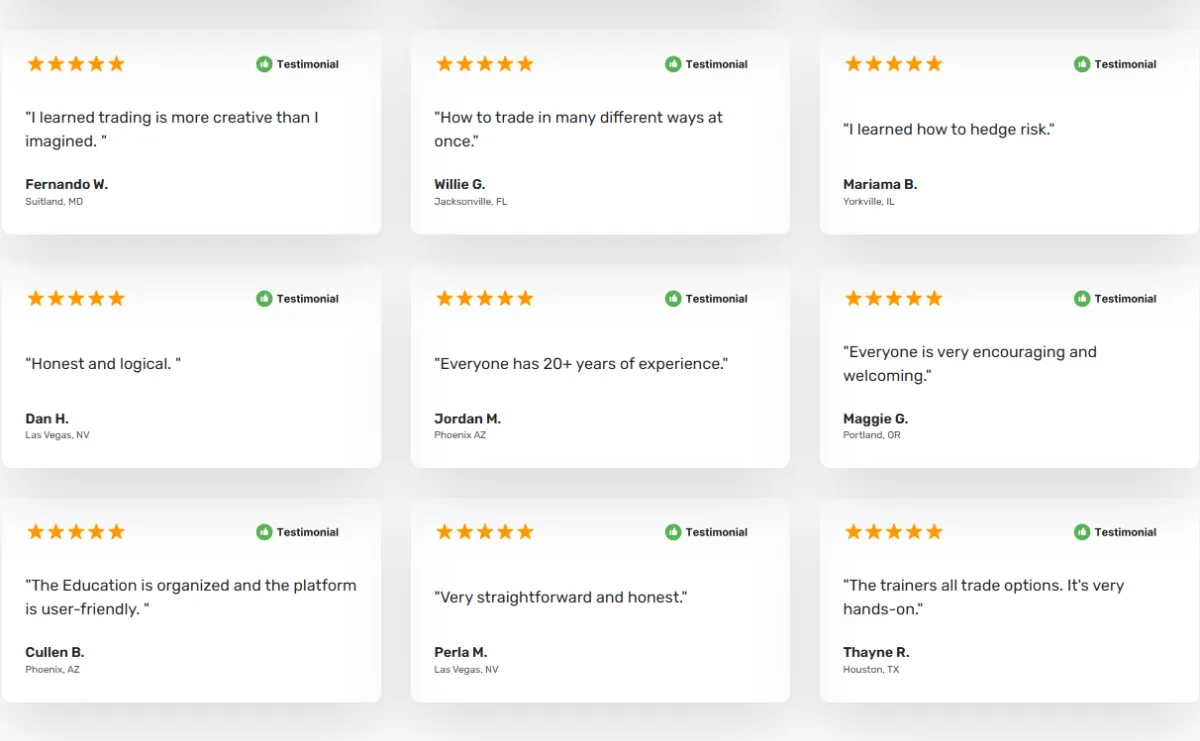Click thumbs-up Testimonial badge on Willie G.'s card
1200x741 pixels.
[706, 64]
